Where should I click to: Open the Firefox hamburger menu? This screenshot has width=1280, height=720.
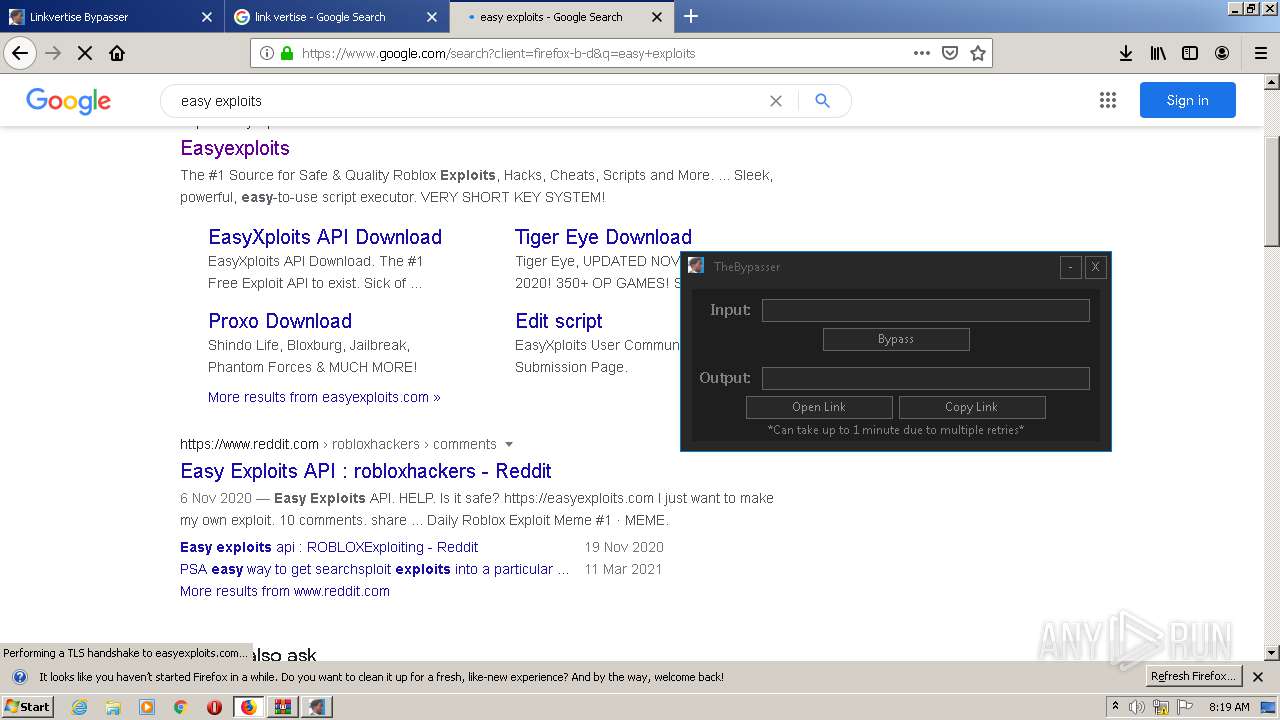coord(1260,53)
